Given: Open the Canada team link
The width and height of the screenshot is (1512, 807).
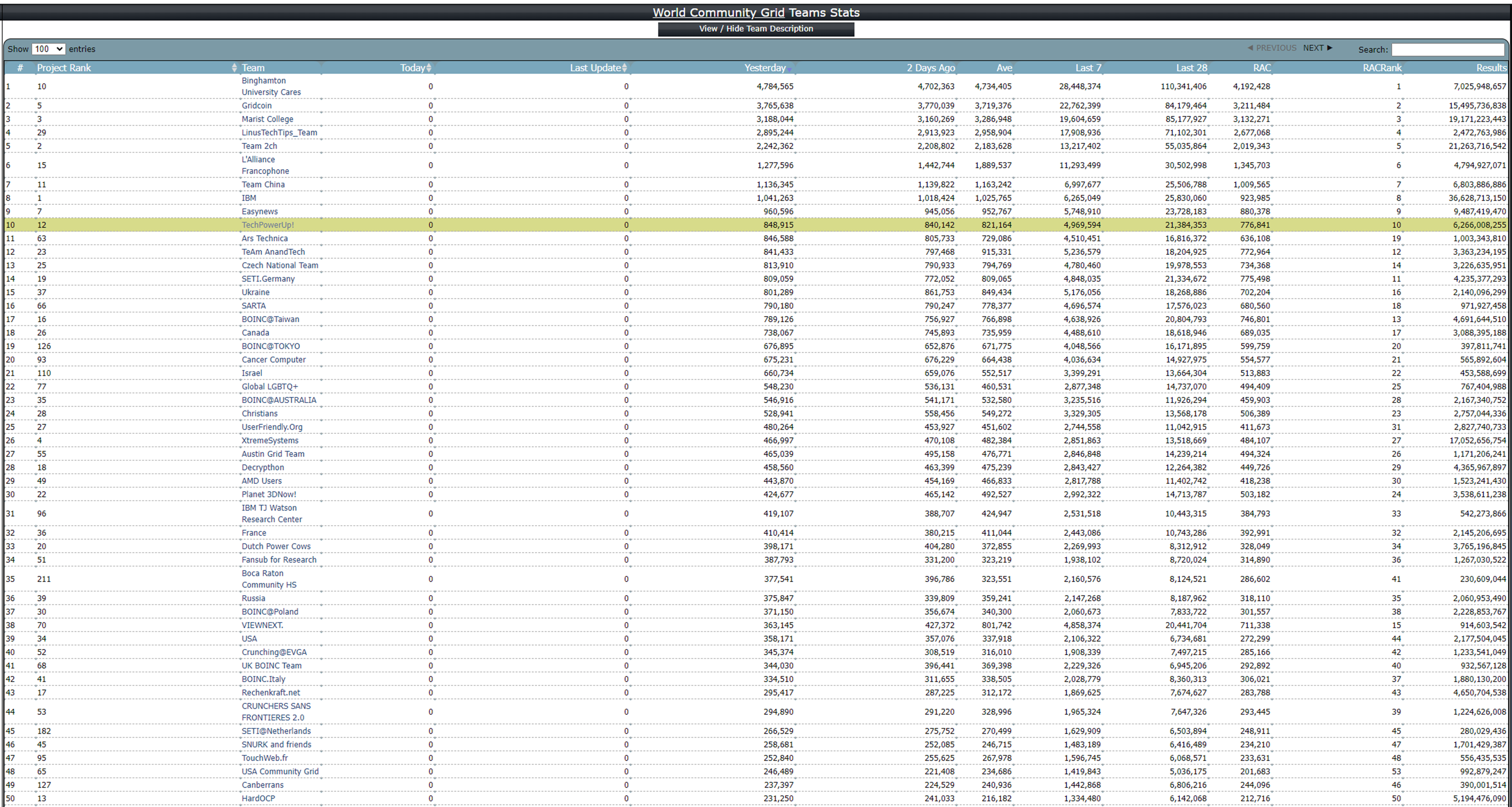Looking at the screenshot, I should (x=255, y=333).
